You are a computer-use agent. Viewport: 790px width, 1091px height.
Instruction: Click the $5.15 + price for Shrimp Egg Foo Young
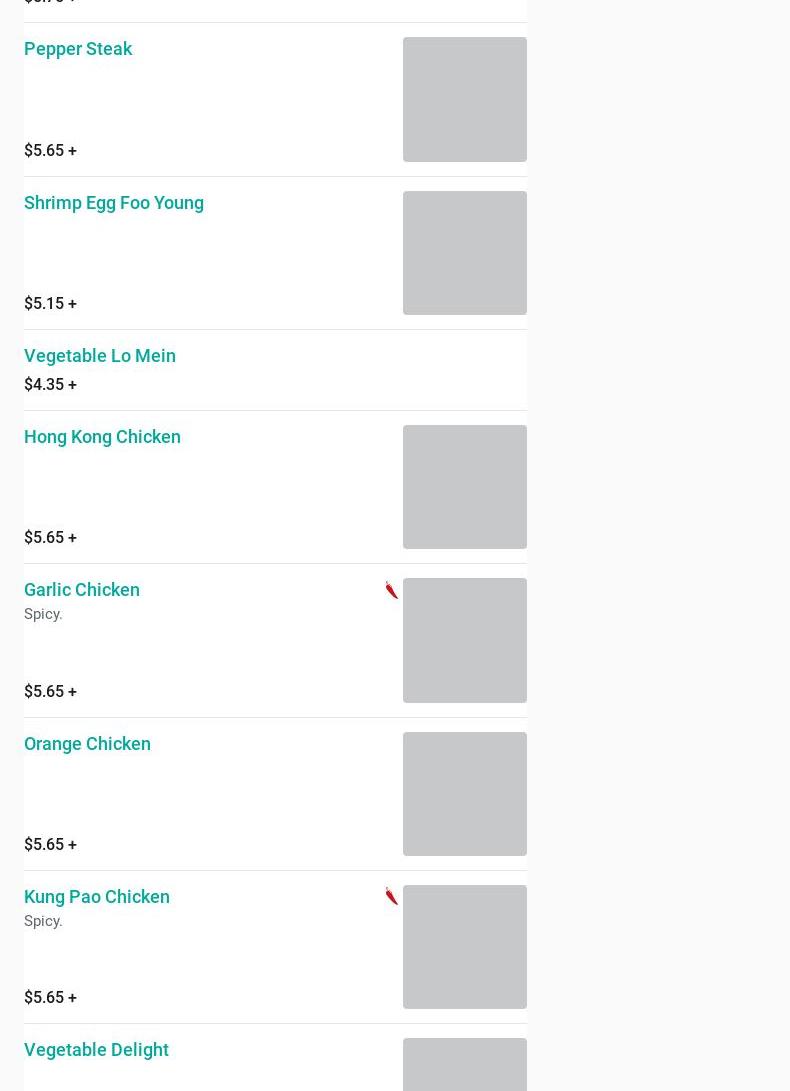tap(50, 304)
